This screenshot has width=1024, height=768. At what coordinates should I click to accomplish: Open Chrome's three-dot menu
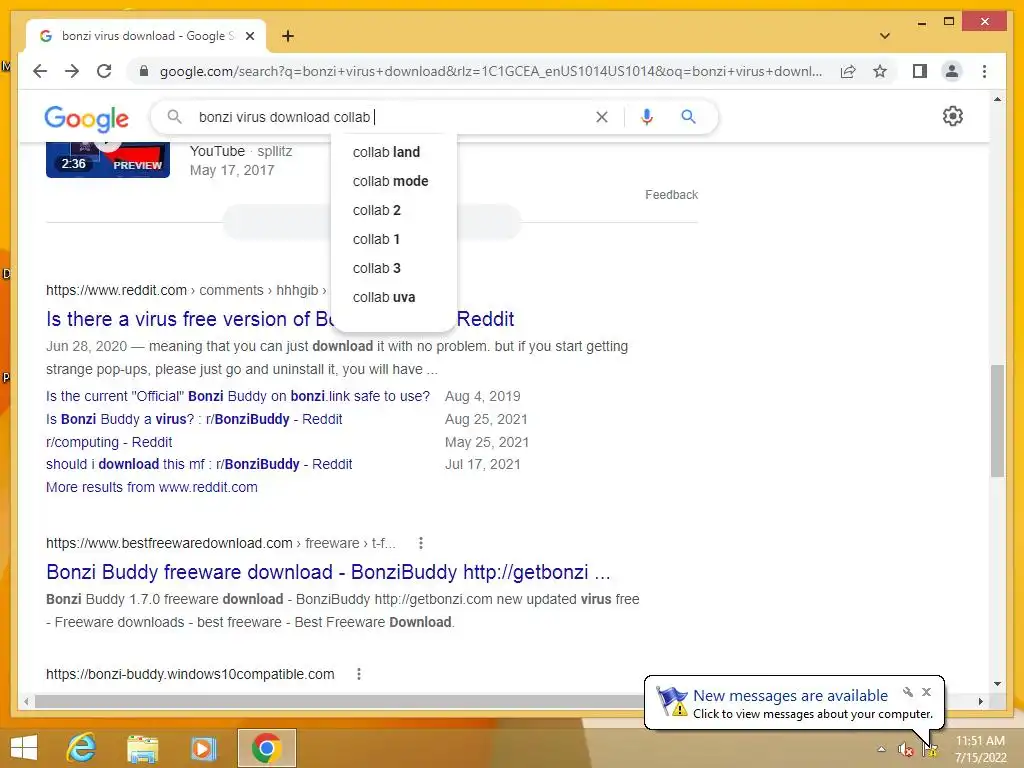pos(984,71)
